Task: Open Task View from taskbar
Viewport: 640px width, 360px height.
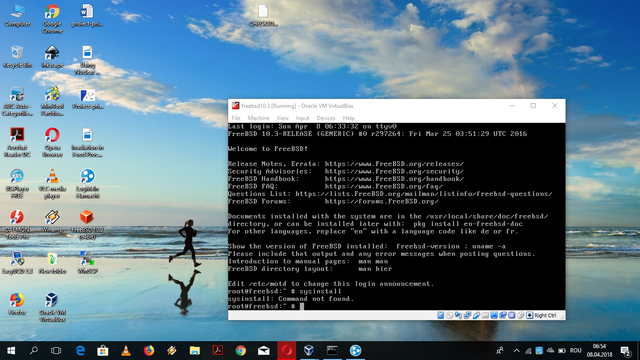Action: [x=56, y=351]
